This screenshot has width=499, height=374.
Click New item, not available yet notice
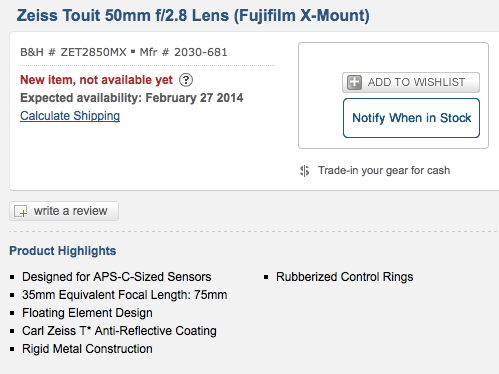coord(96,80)
